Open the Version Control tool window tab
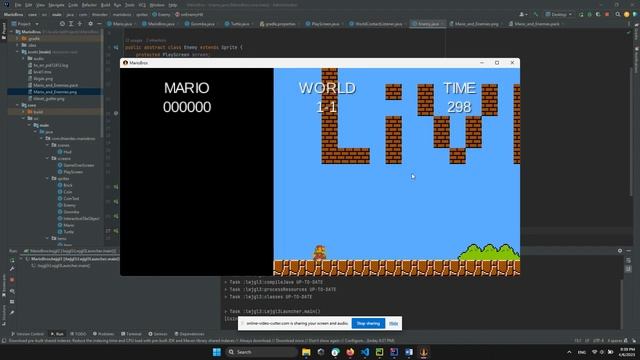Screen dimensions: 640x360 click(27, 334)
